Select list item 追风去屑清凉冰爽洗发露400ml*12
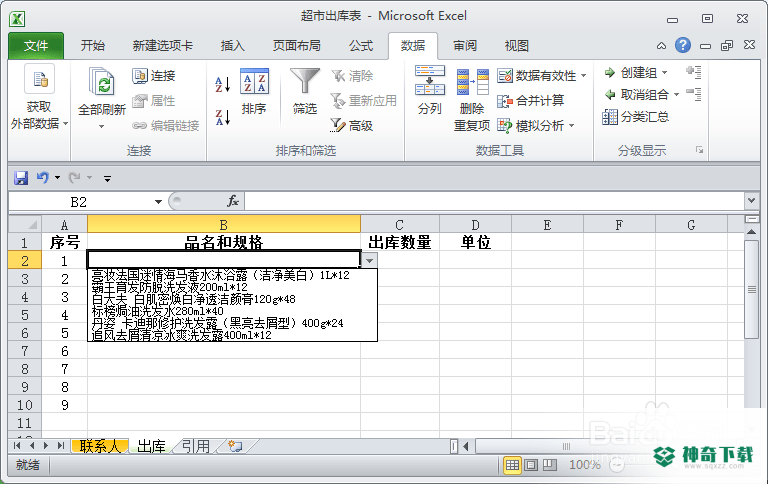The height and width of the screenshot is (484, 768). [x=181, y=335]
